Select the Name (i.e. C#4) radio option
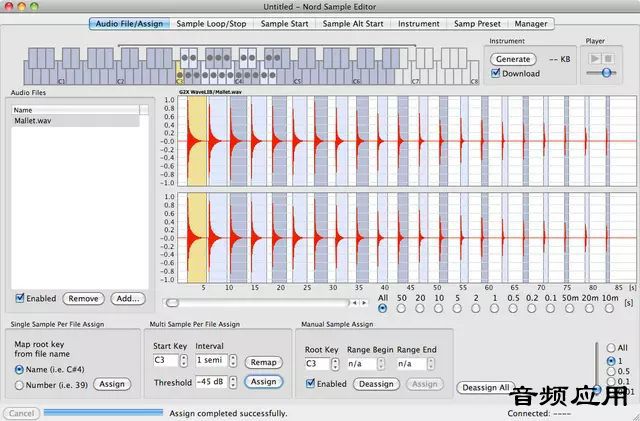This screenshot has width=640, height=421. click(19, 370)
